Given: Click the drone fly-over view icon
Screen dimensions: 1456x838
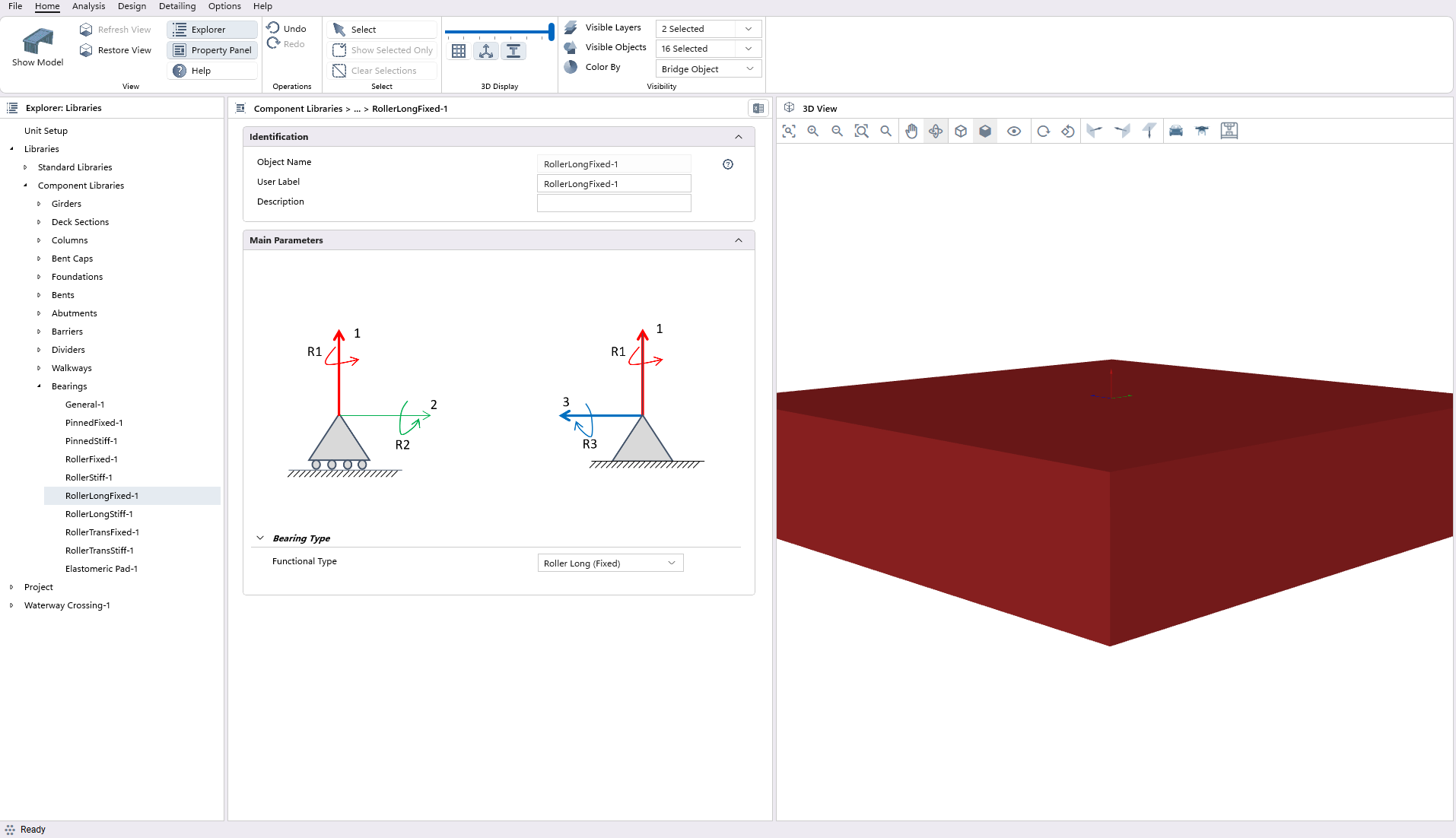Looking at the screenshot, I should [1202, 131].
